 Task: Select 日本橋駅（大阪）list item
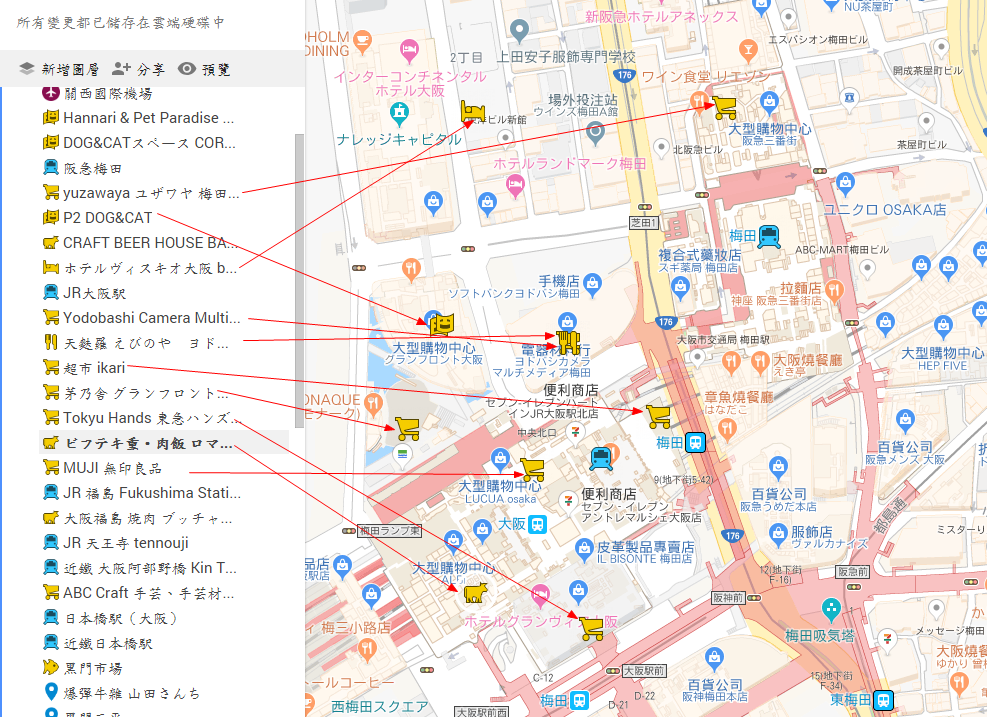[110, 618]
